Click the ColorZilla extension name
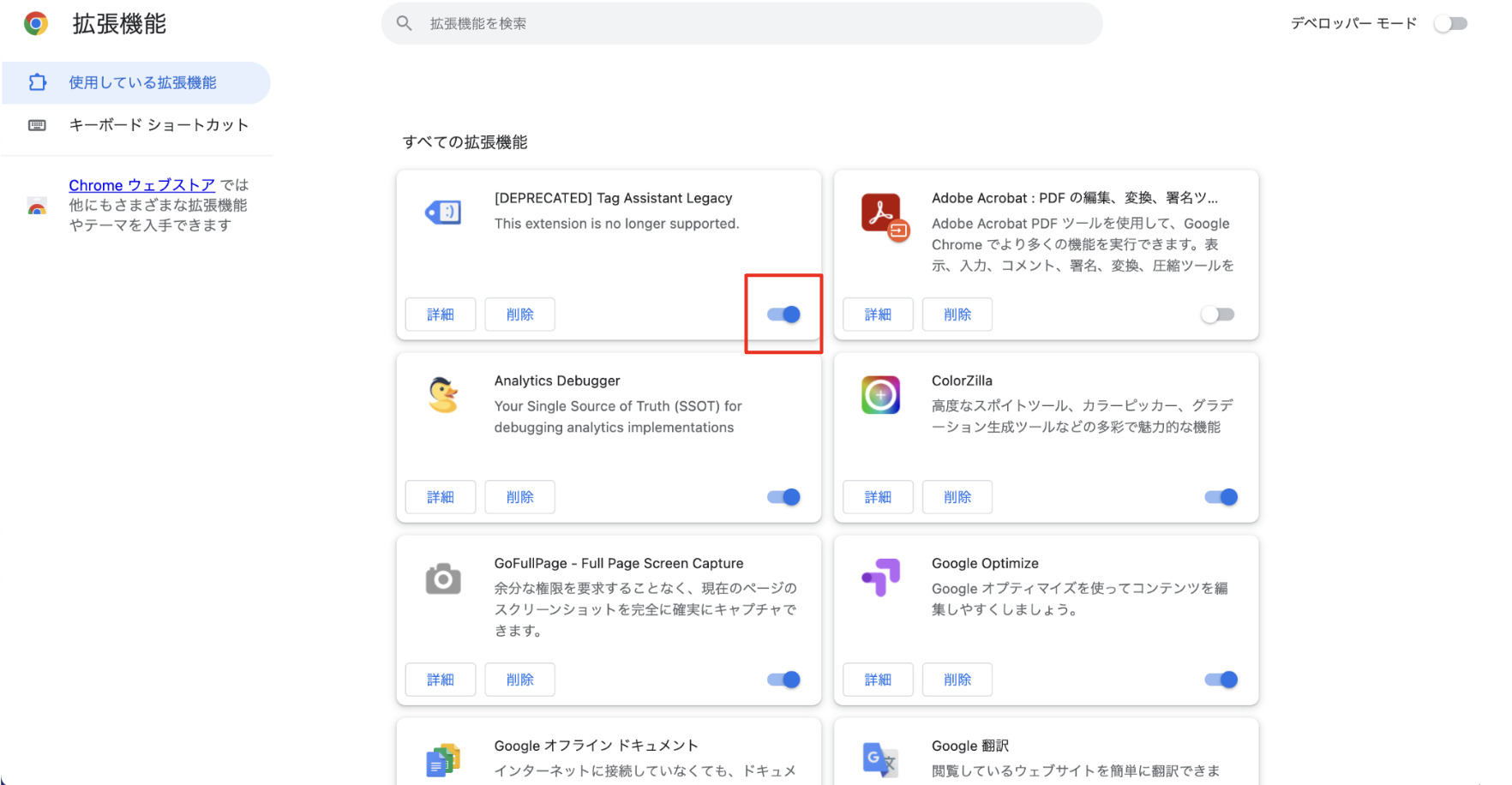1512x785 pixels. coord(962,381)
